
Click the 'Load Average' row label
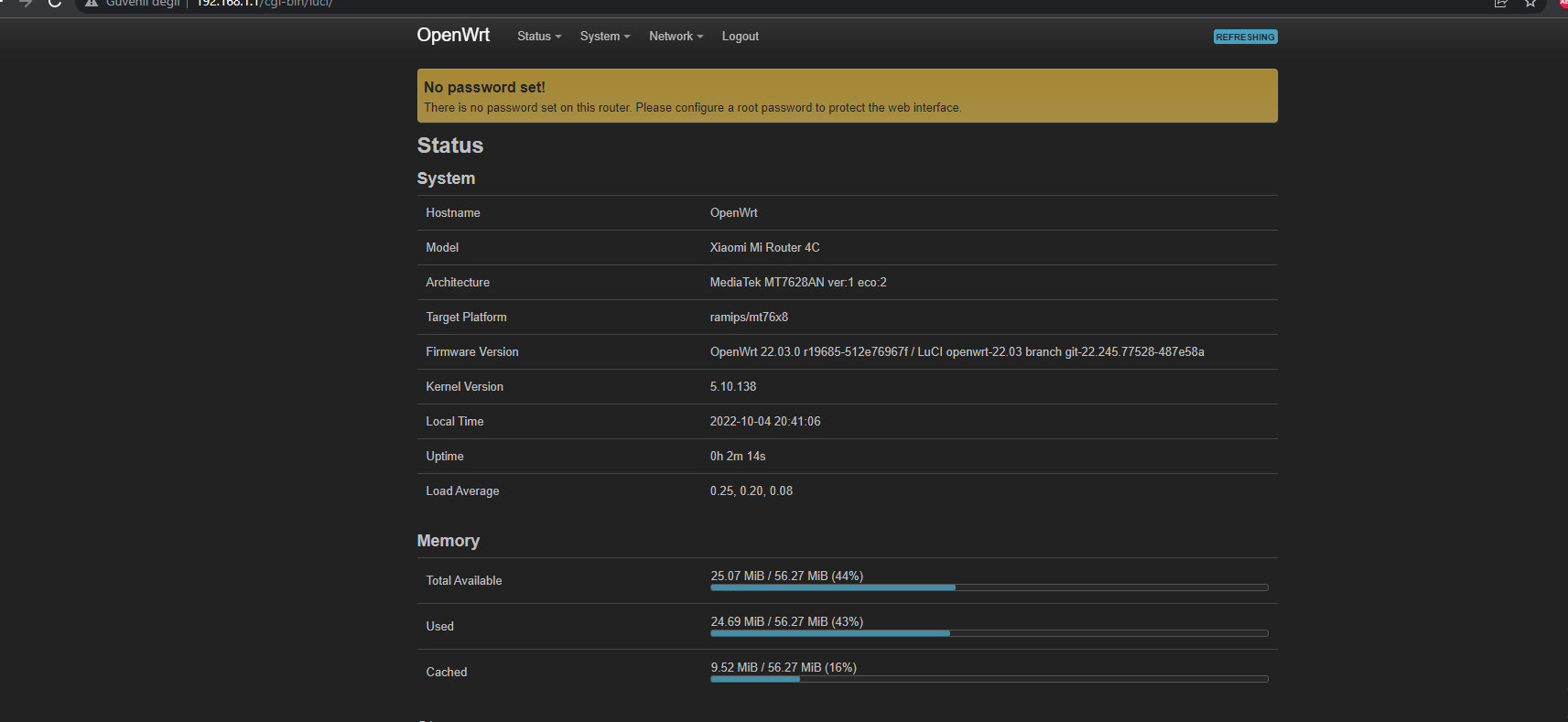pyautogui.click(x=462, y=491)
